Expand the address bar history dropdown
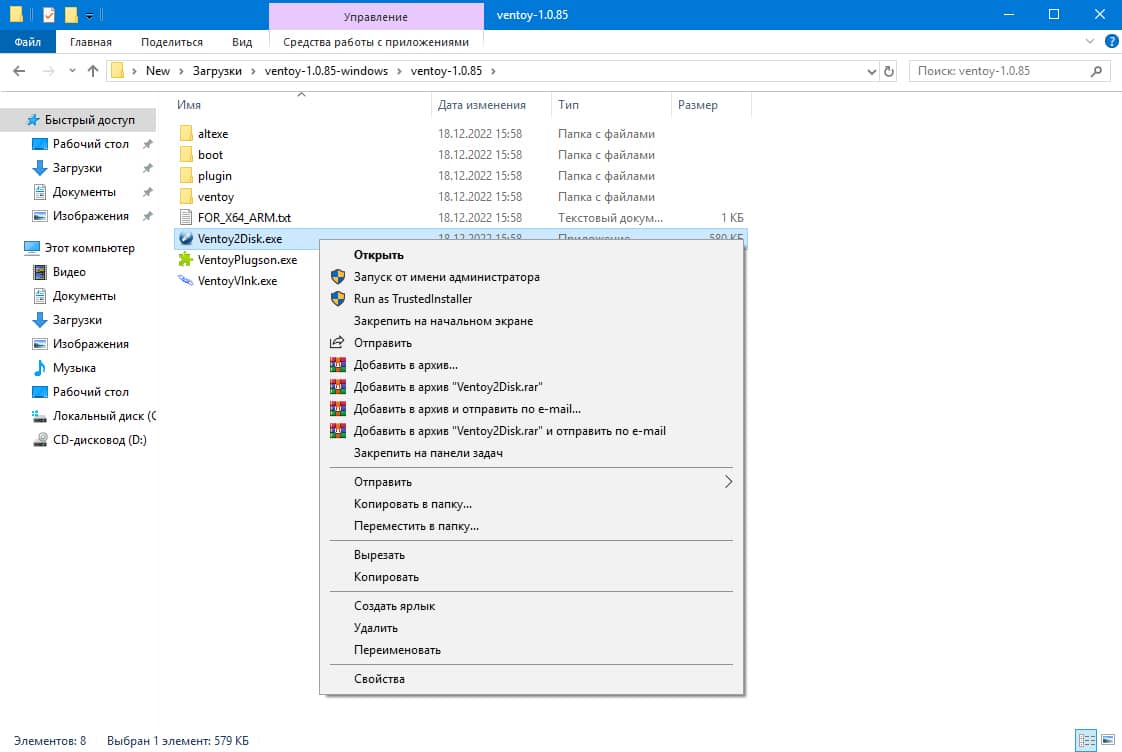1122x752 pixels. click(x=871, y=71)
